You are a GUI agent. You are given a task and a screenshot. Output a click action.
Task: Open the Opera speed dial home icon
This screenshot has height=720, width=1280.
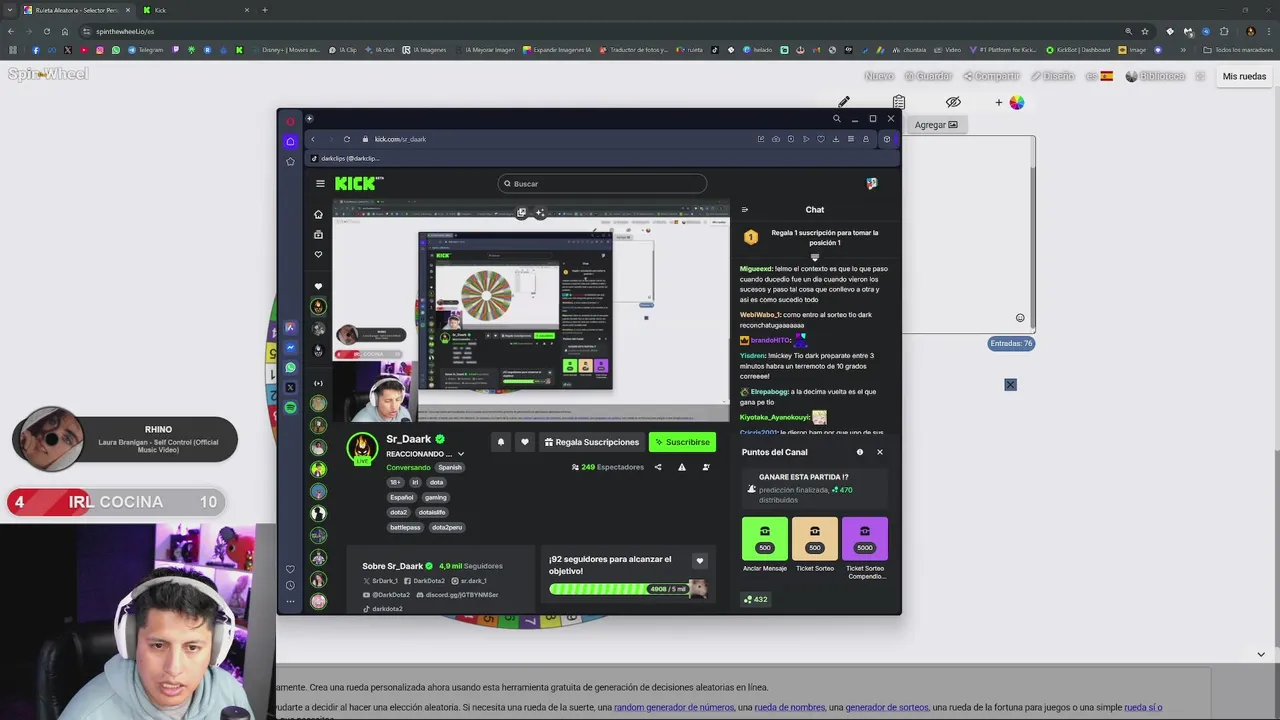pos(290,141)
